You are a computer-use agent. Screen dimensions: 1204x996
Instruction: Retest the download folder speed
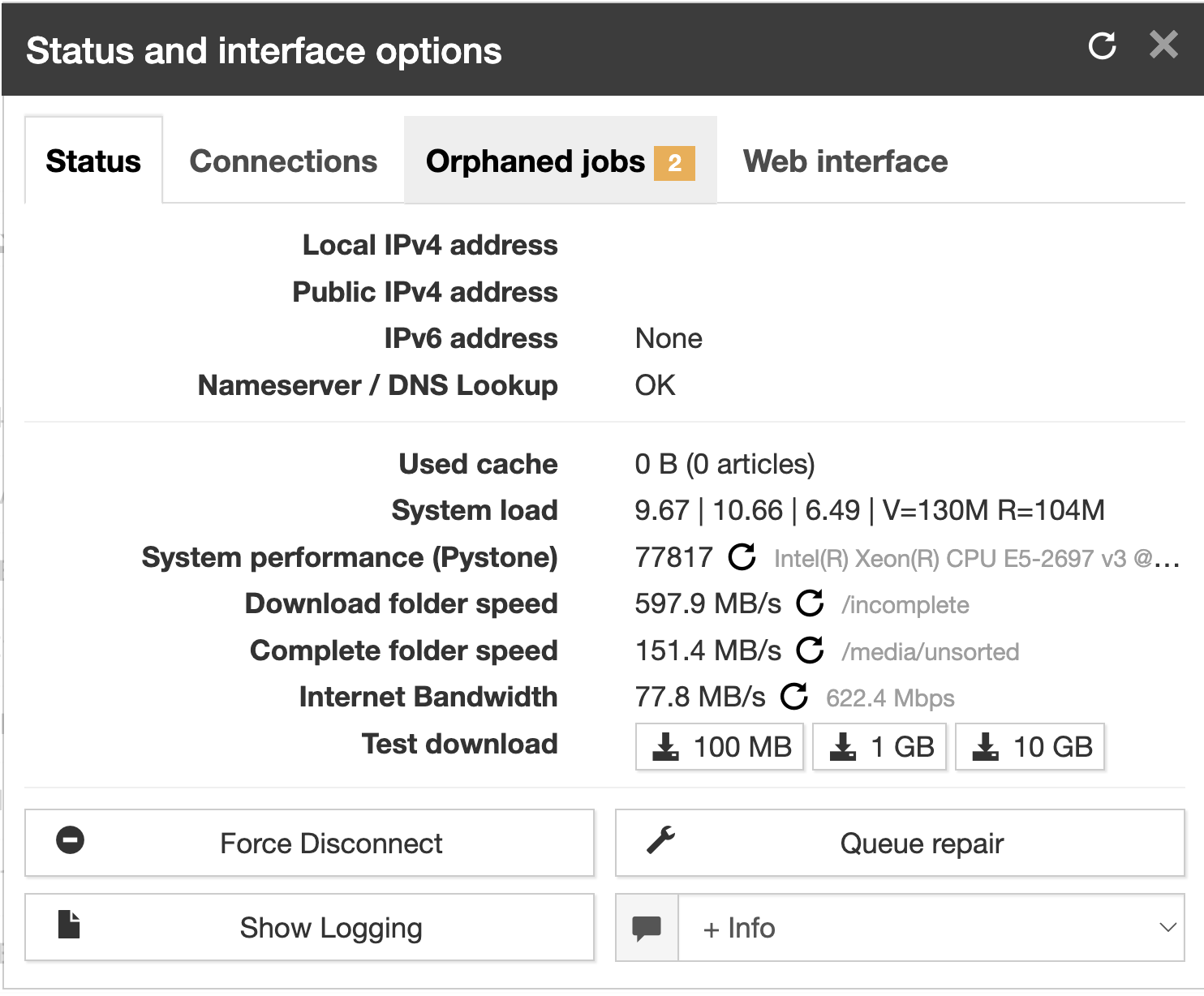[x=809, y=604]
